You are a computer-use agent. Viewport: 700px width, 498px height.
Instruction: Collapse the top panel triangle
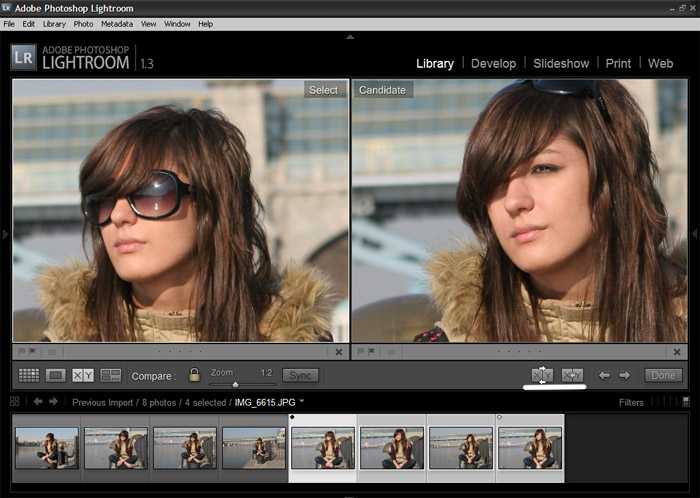(x=350, y=37)
